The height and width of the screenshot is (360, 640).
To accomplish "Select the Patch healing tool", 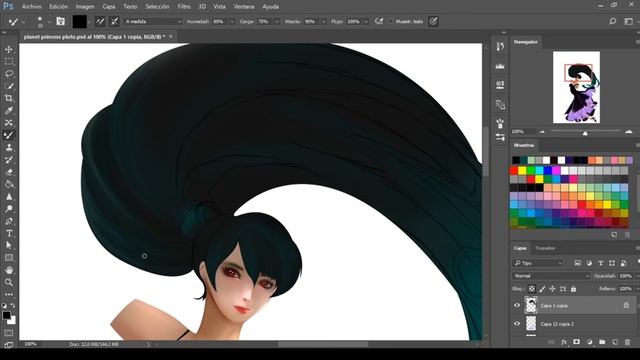I will [9, 123].
